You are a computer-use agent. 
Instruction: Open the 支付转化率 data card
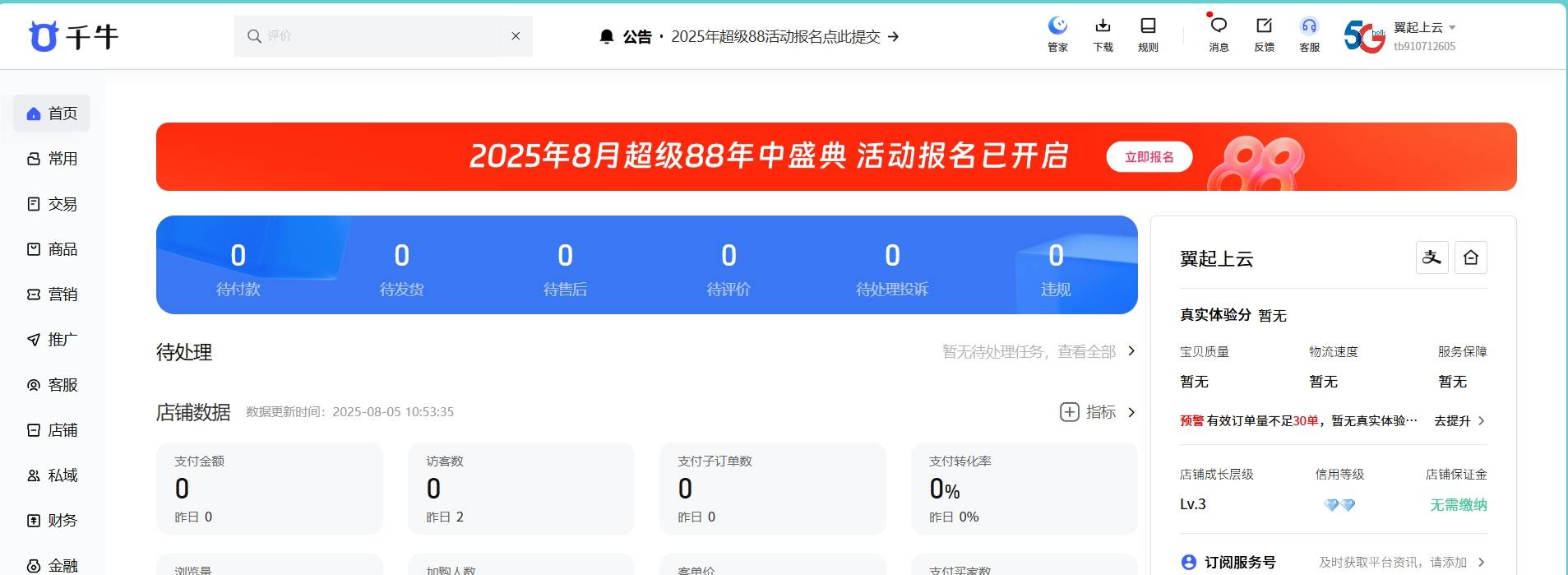tap(1025, 489)
